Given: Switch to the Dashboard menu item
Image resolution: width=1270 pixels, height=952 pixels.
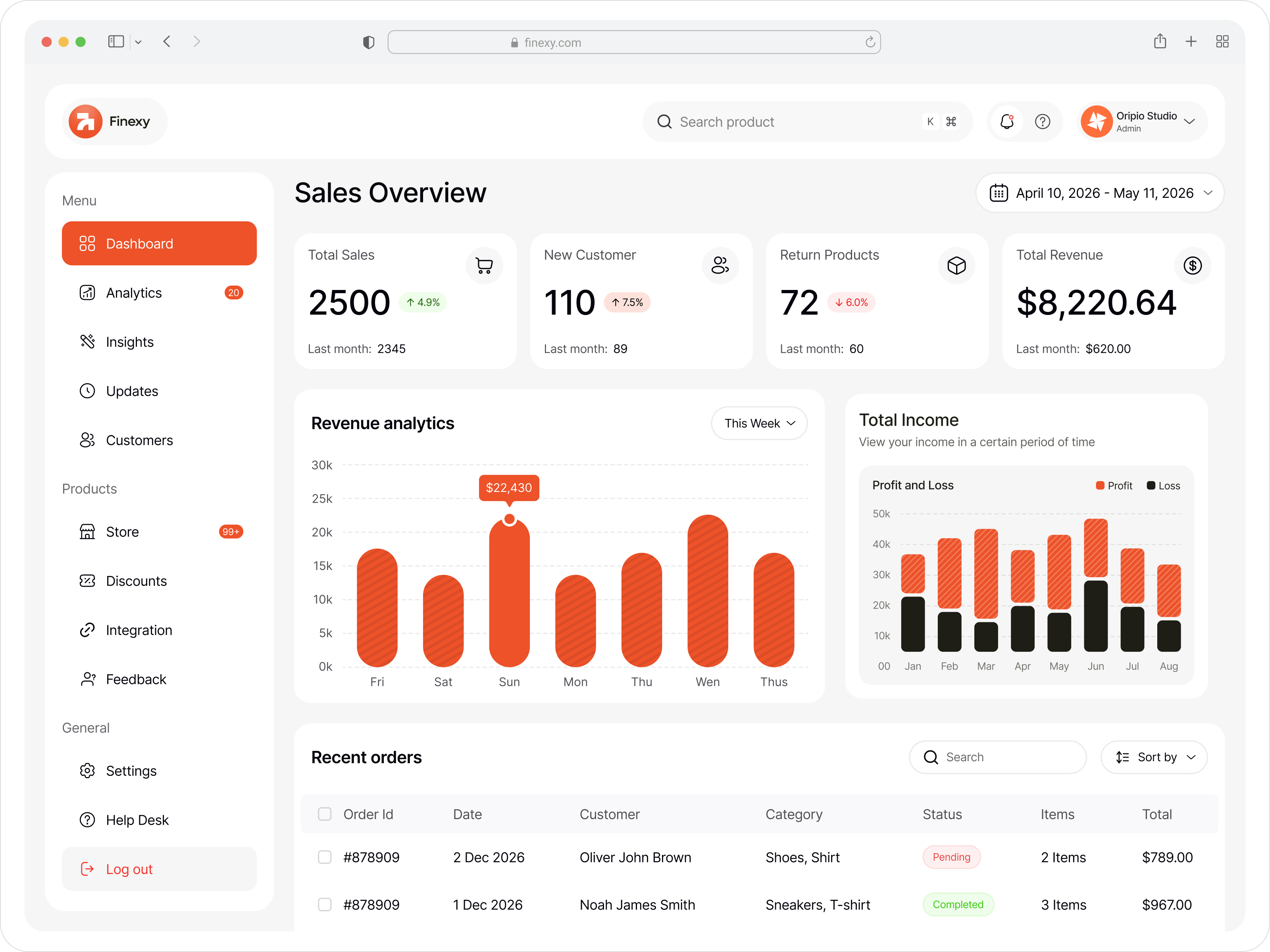Looking at the screenshot, I should coord(139,243).
